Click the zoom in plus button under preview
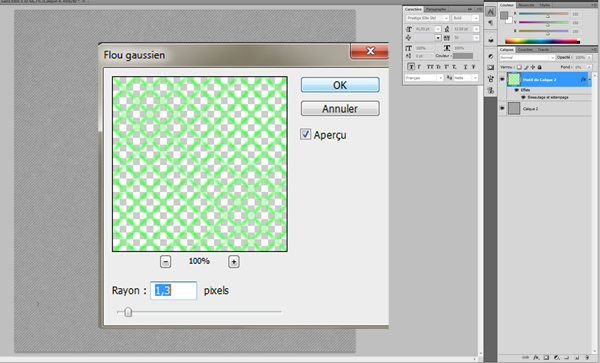This screenshot has width=600, height=363. coord(234,262)
